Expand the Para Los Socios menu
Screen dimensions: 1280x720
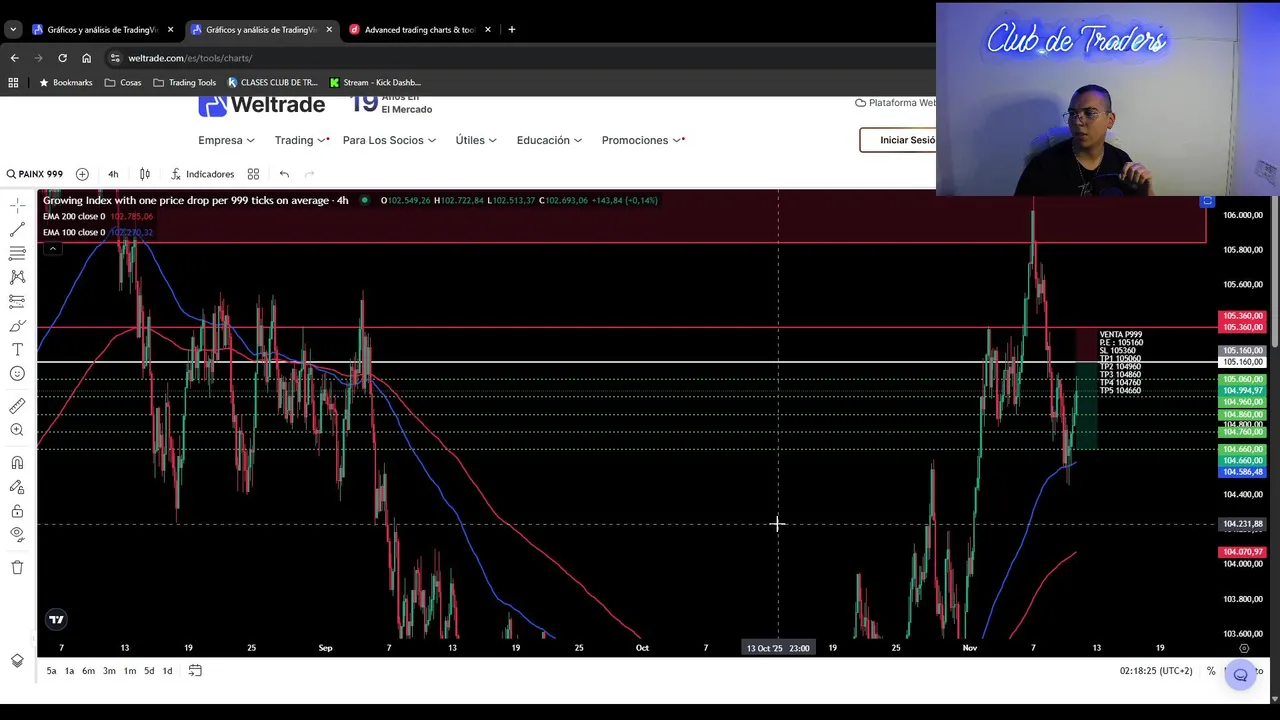389,140
